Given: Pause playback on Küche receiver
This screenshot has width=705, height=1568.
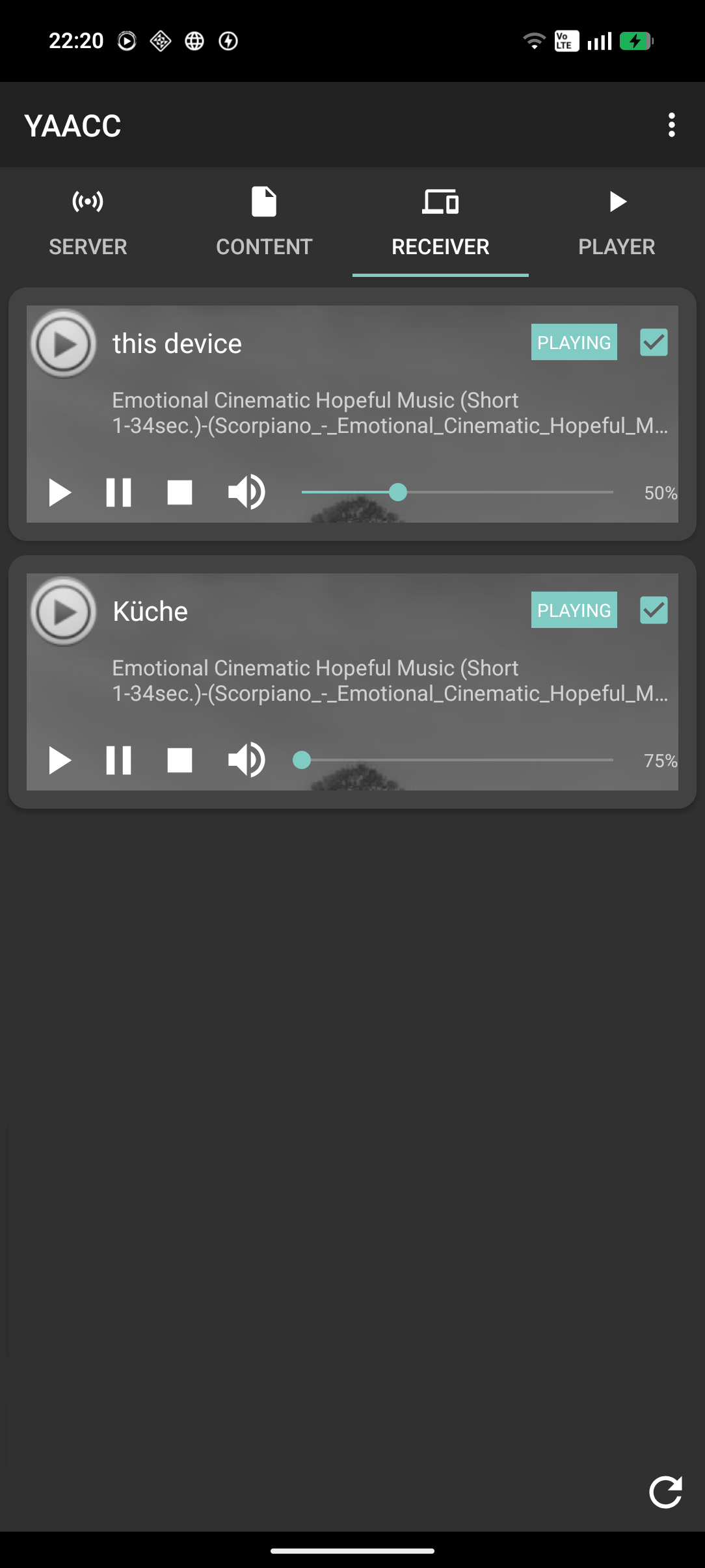Looking at the screenshot, I should tap(118, 760).
